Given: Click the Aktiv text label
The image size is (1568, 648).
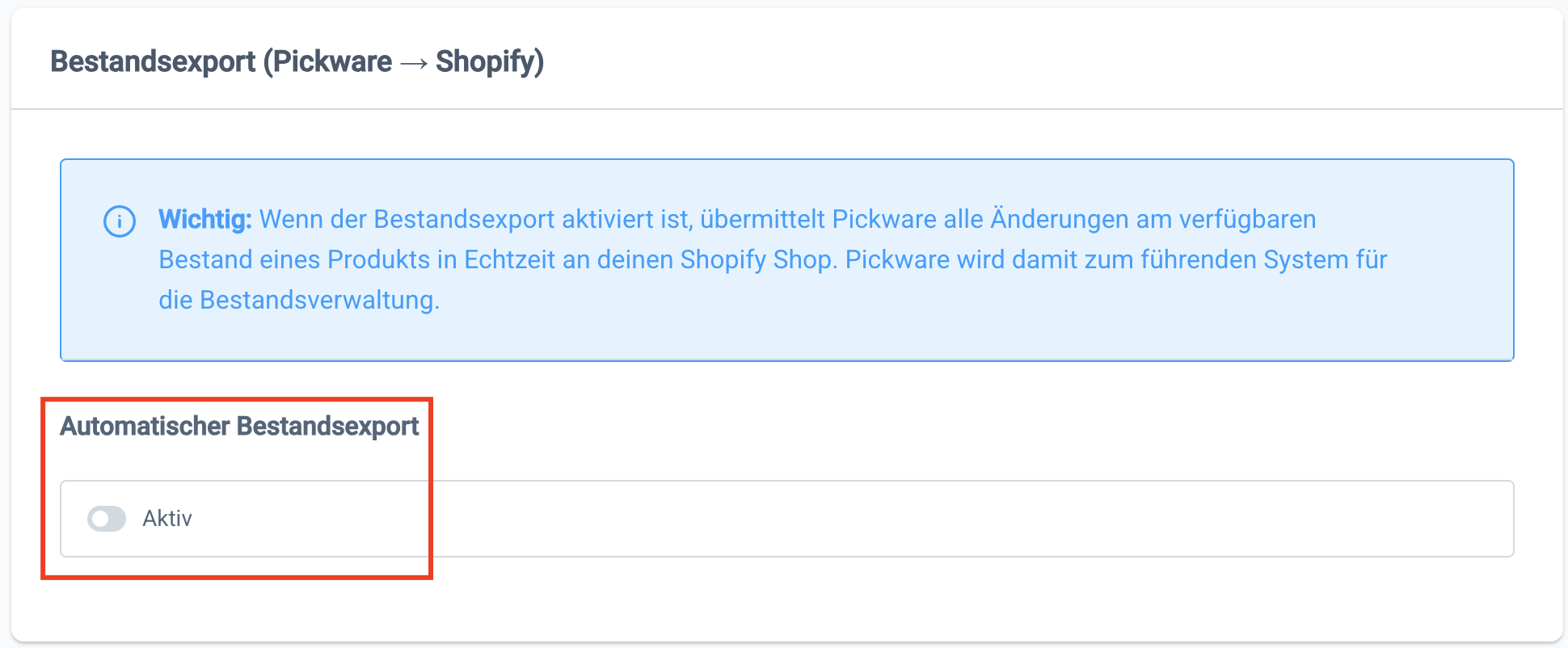Looking at the screenshot, I should coord(167,518).
